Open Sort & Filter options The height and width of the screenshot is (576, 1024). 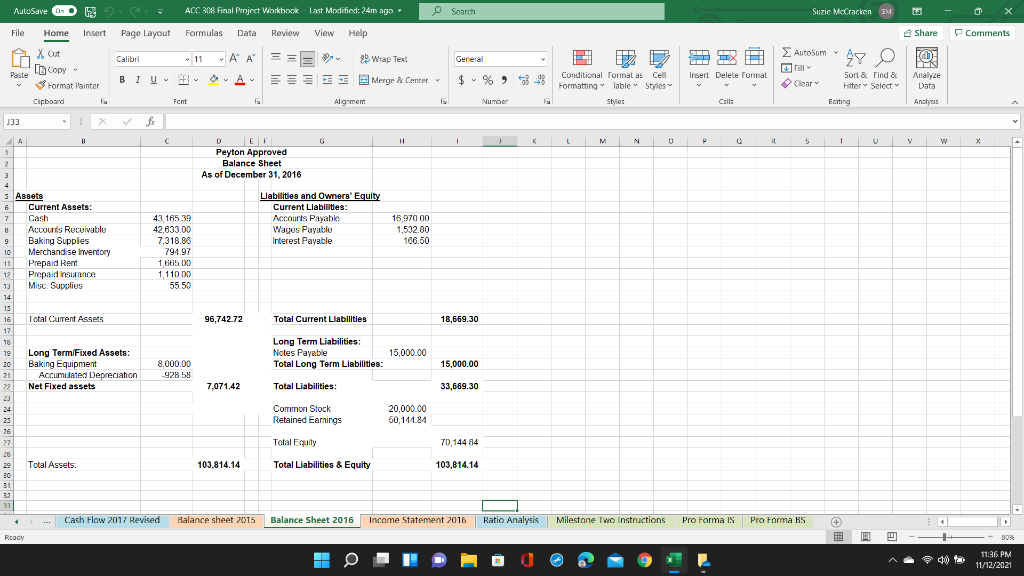(x=853, y=73)
